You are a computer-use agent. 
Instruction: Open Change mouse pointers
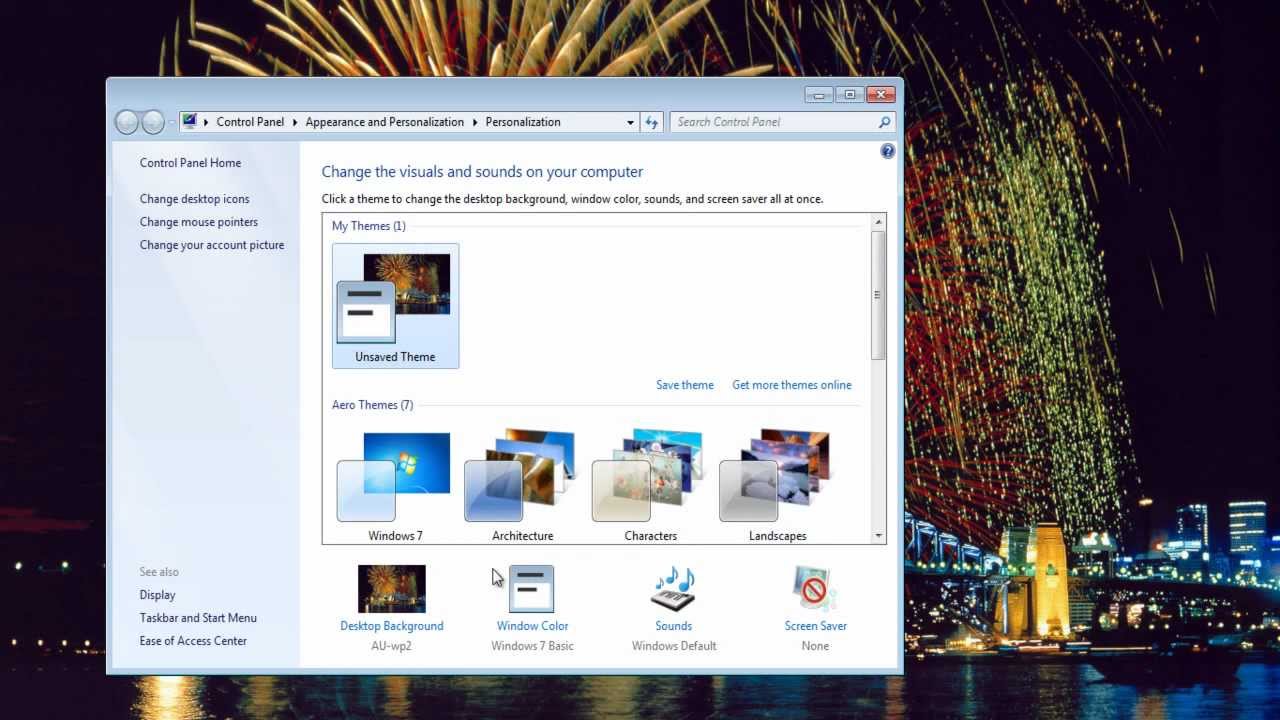click(x=199, y=222)
